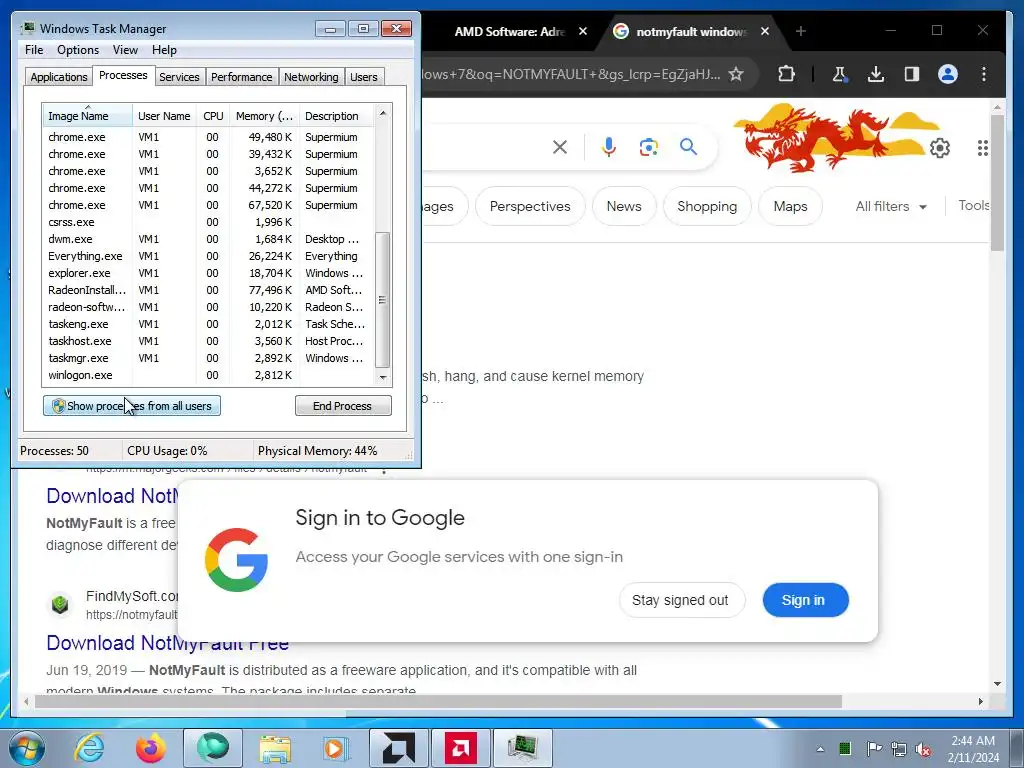Click the Chrome page vertical scrollbar thumb
This screenshot has width=1024, height=768.
tap(997, 182)
